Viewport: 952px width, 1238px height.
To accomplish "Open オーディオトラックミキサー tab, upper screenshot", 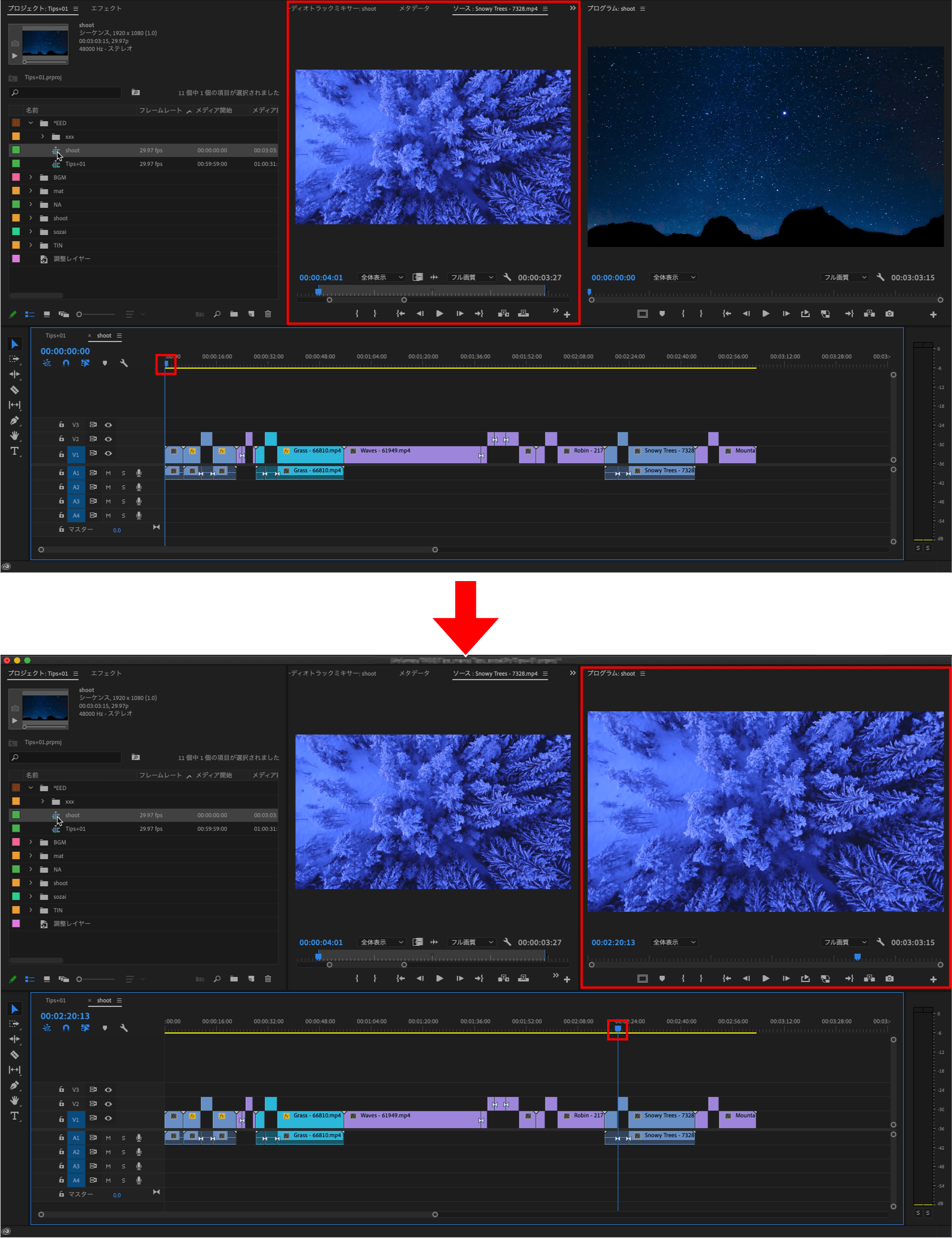I will [x=332, y=8].
